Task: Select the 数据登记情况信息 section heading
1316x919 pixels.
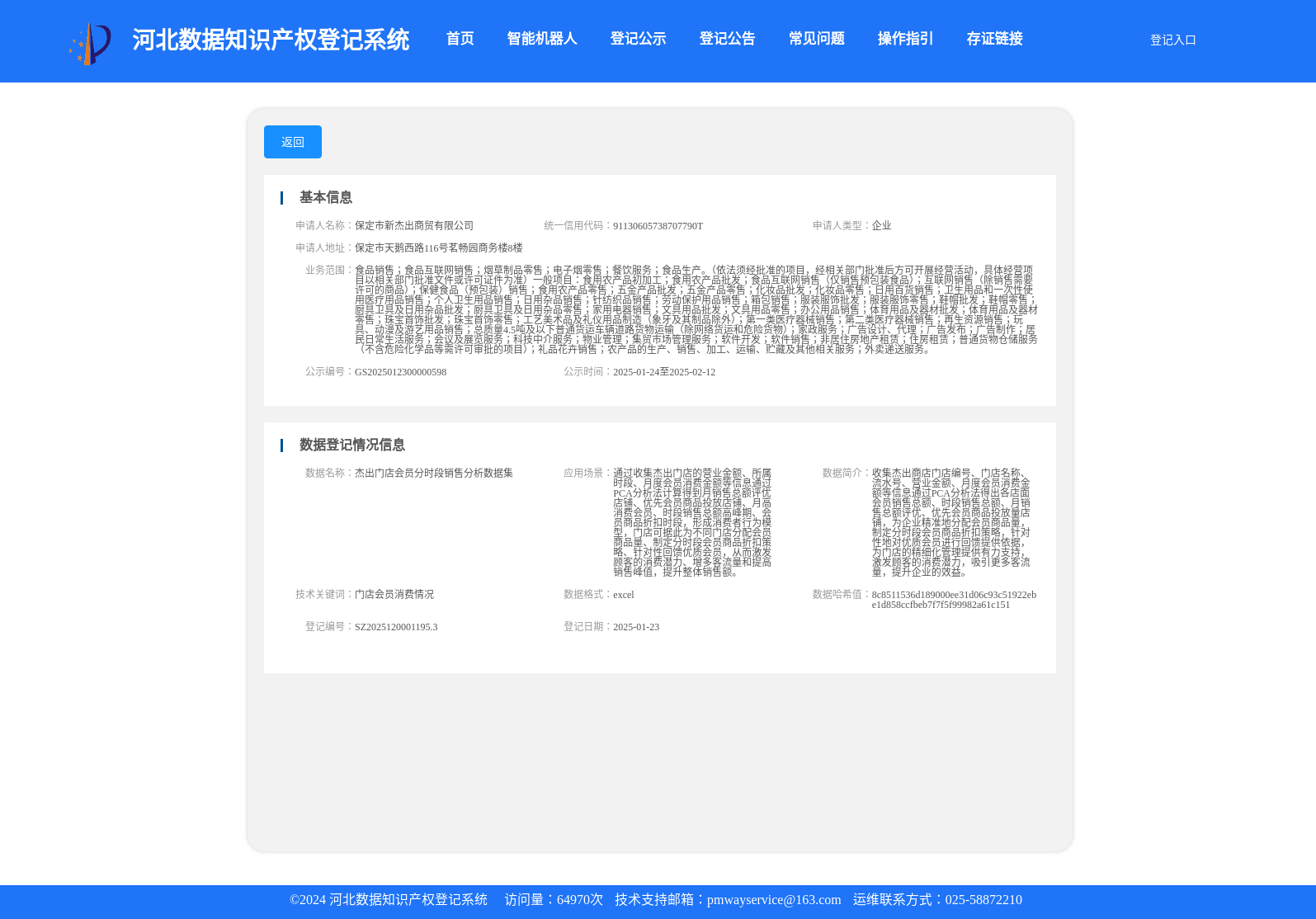Action: tap(352, 445)
